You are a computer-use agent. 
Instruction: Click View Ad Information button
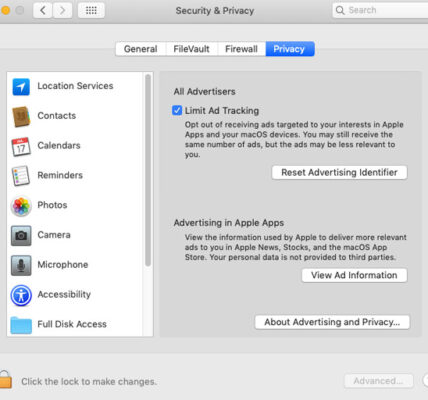click(354, 275)
